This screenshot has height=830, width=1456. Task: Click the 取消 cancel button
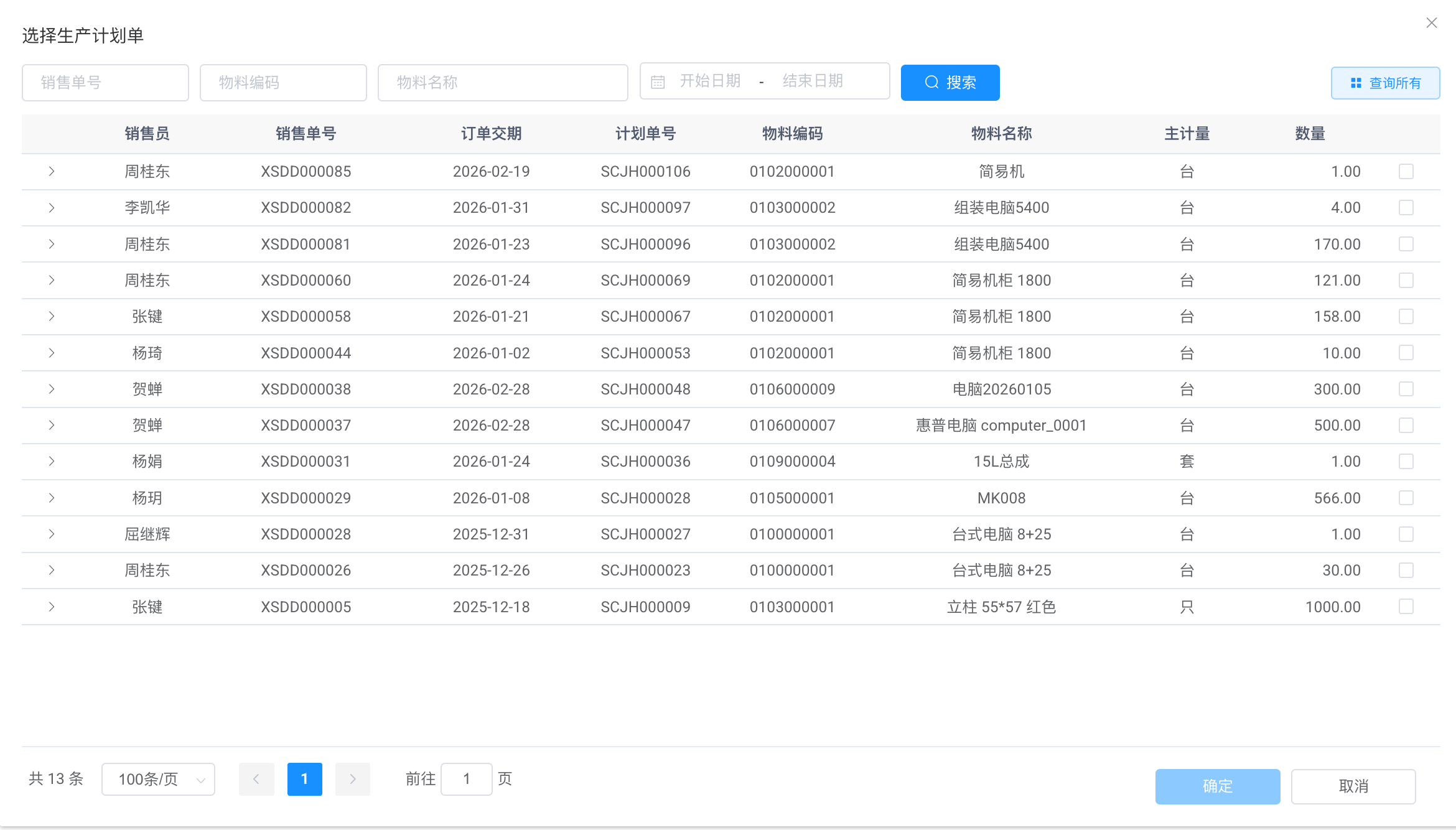tap(1353, 786)
